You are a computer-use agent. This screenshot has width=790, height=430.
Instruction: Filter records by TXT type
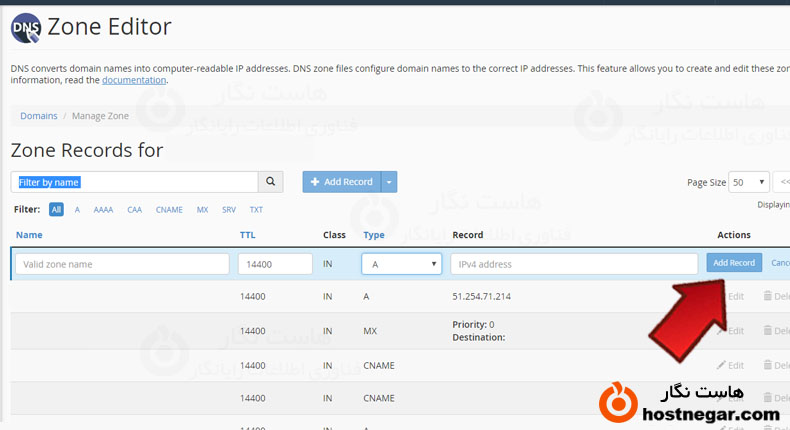[256, 210]
